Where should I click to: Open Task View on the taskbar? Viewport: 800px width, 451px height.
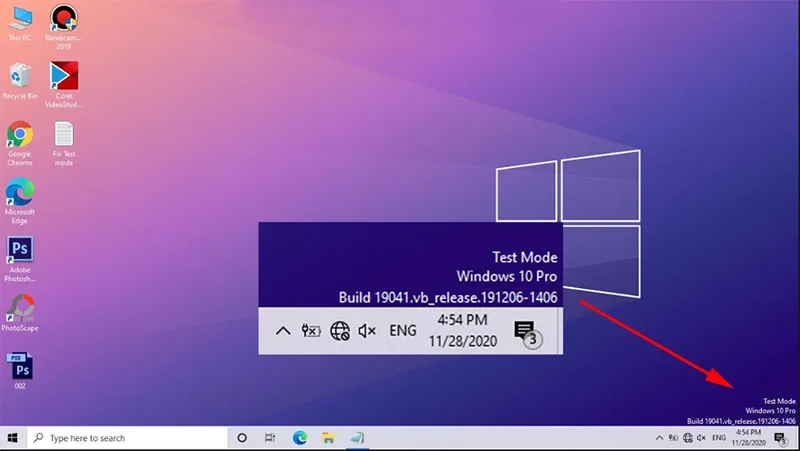point(270,438)
